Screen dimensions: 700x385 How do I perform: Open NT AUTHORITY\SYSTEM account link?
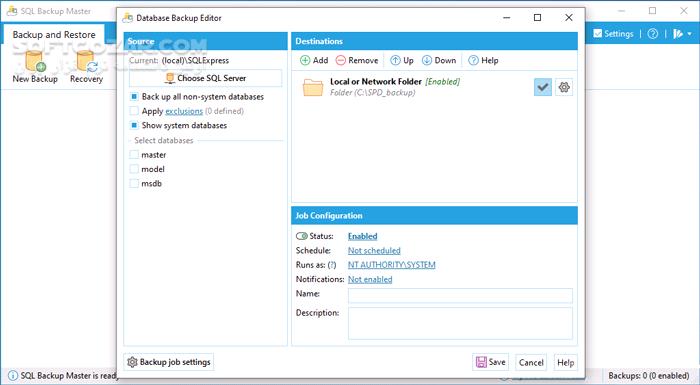coord(392,265)
